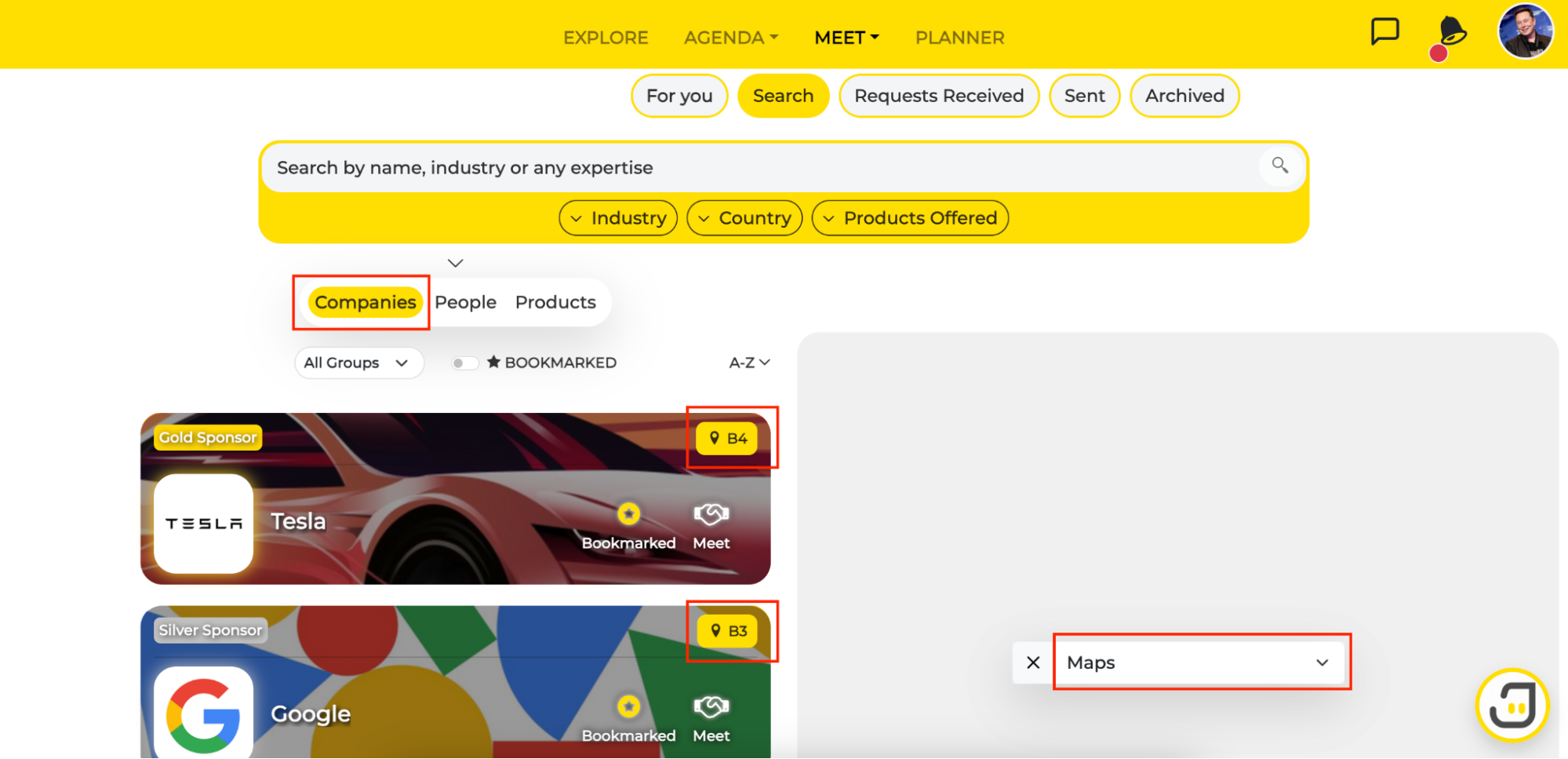Open Tesla booth location B4

click(x=727, y=438)
